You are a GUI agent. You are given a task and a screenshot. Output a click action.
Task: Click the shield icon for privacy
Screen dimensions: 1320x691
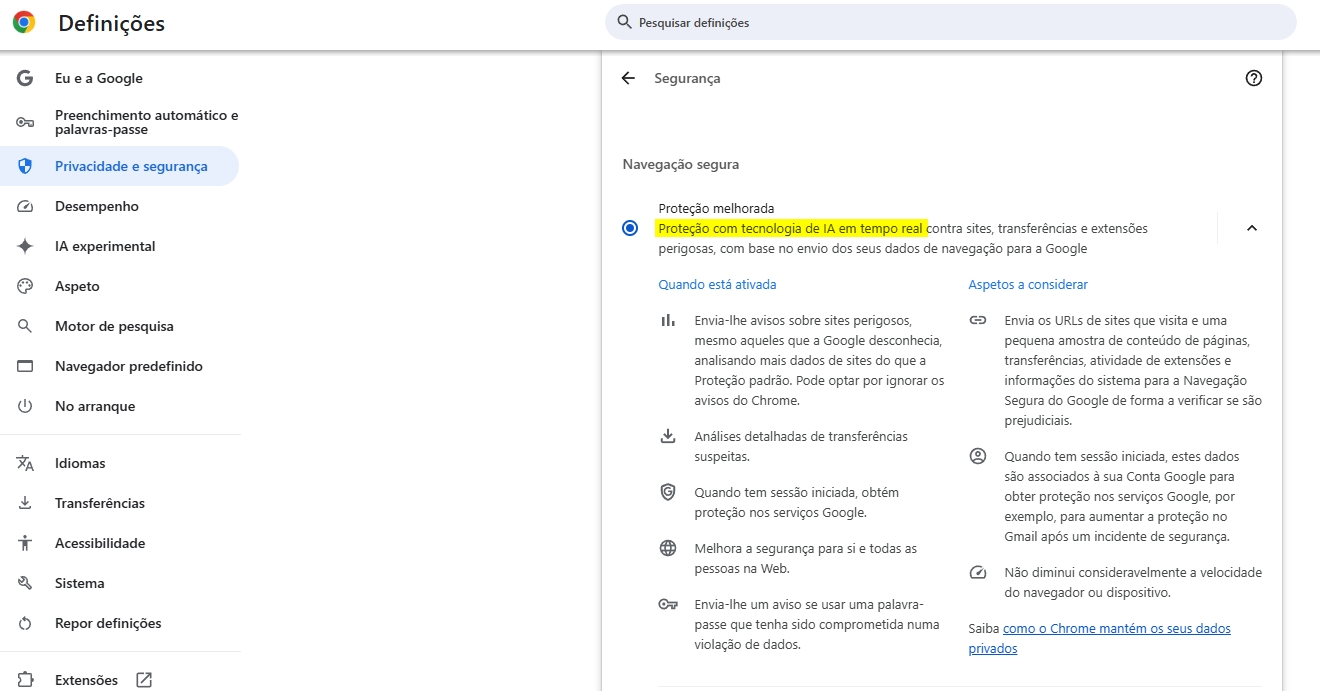pyautogui.click(x=25, y=166)
